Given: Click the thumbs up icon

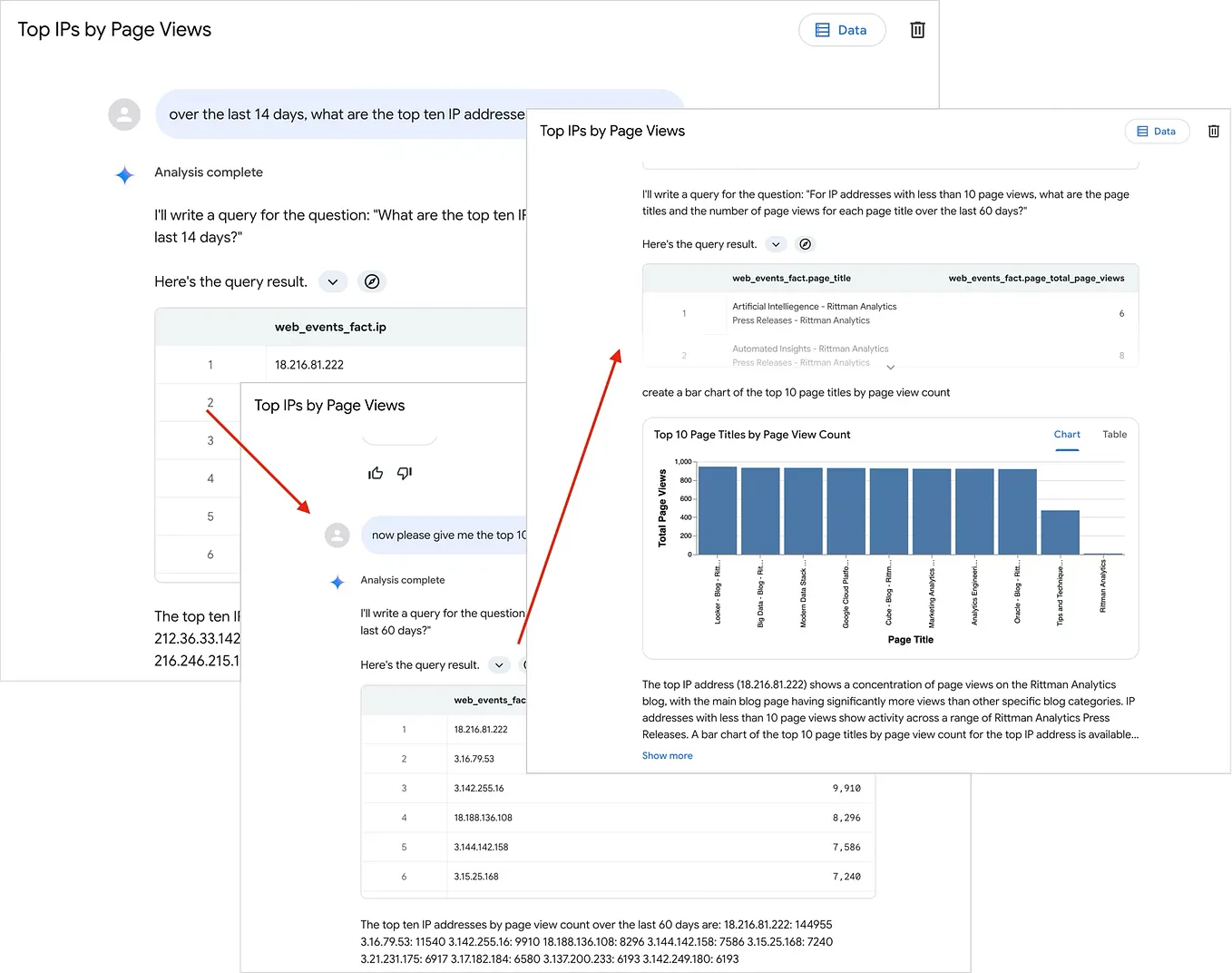Looking at the screenshot, I should [x=375, y=473].
